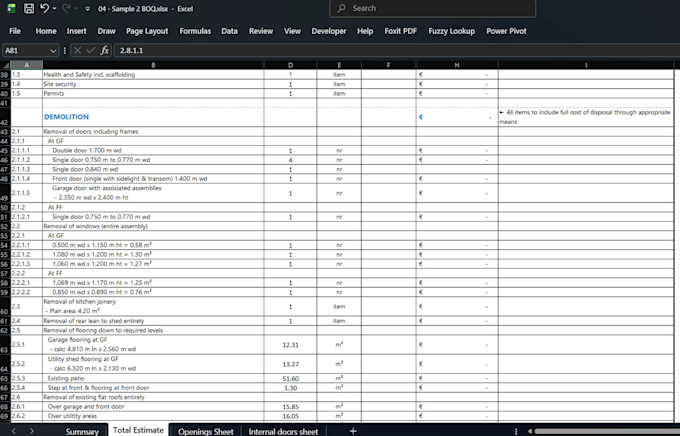680x436 pixels.
Task: Click the Redo arrow icon
Action: pos(66,8)
